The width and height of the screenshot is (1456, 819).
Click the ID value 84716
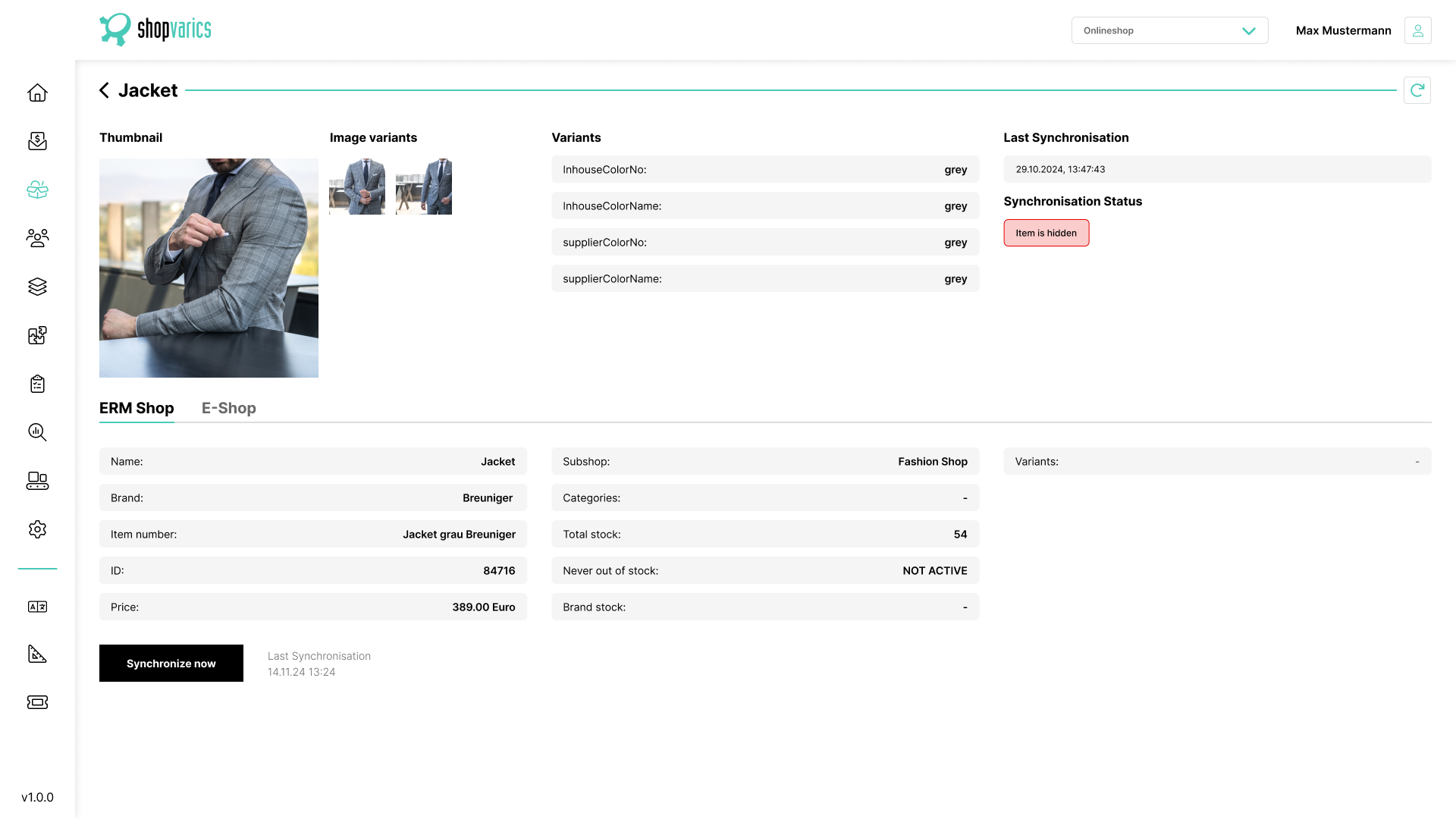click(x=499, y=570)
